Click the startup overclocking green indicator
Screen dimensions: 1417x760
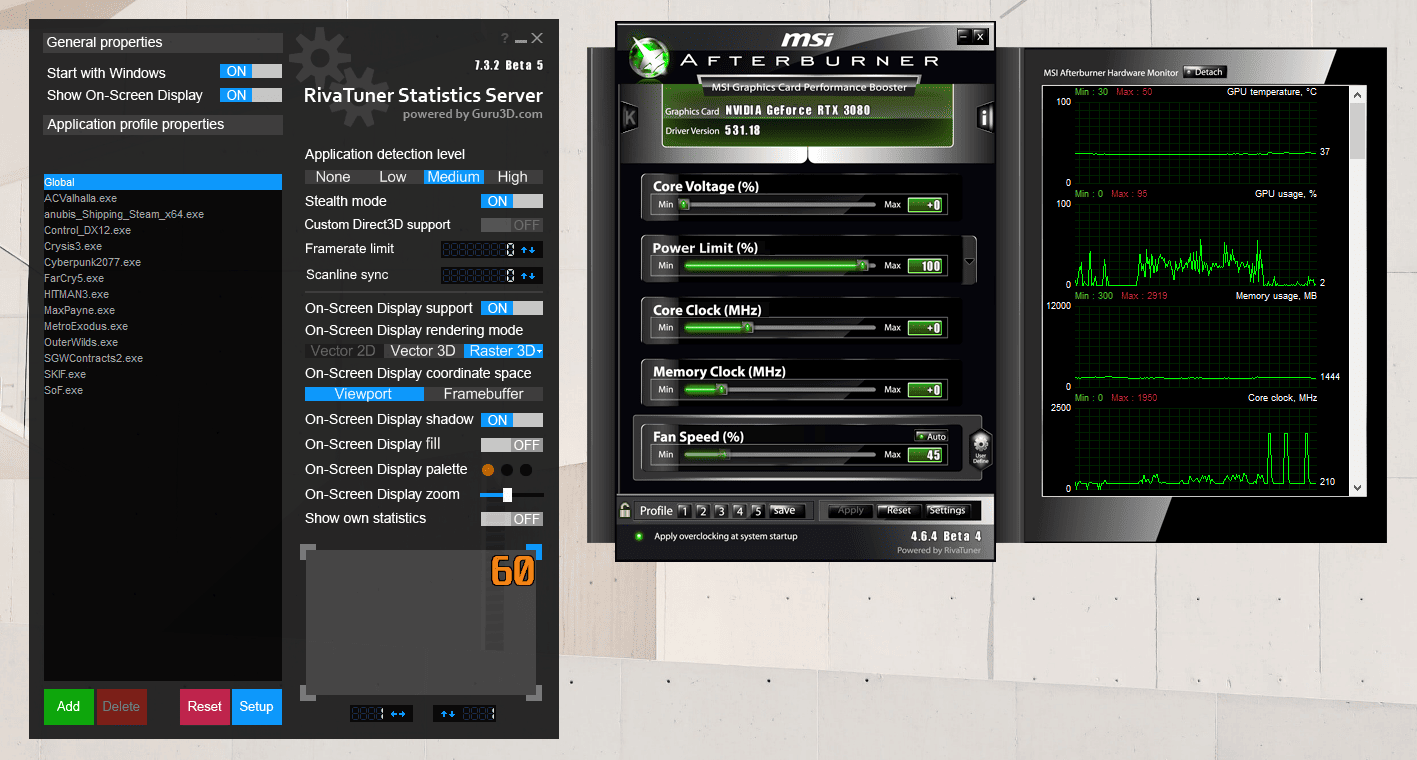[640, 537]
